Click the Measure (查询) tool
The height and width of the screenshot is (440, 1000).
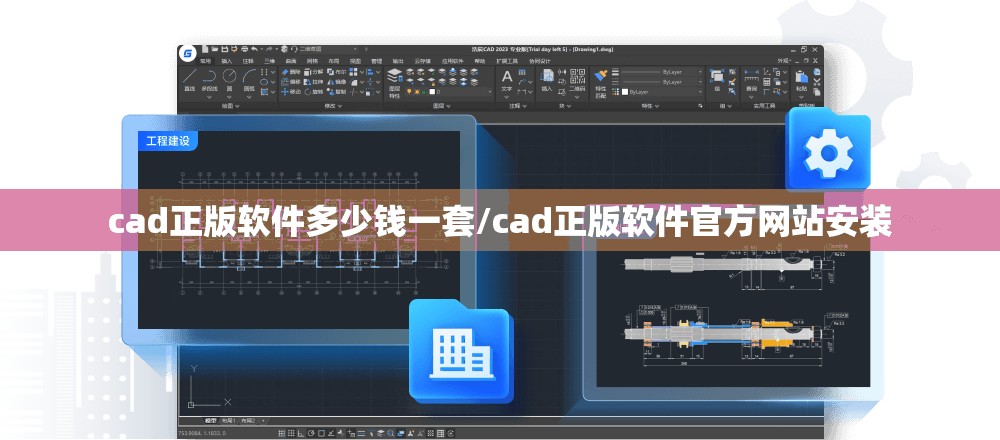tap(752, 81)
